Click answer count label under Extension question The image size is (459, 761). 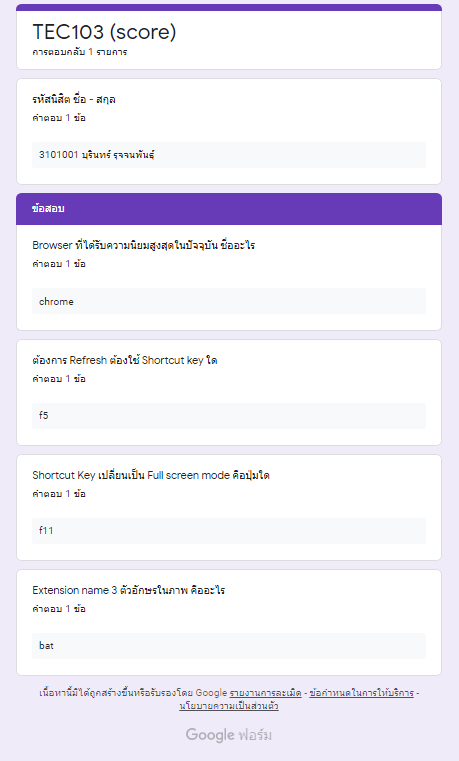tap(59, 609)
